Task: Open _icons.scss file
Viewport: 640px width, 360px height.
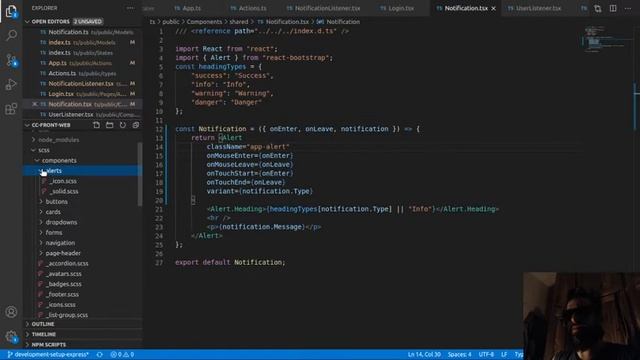Action: click(60, 304)
